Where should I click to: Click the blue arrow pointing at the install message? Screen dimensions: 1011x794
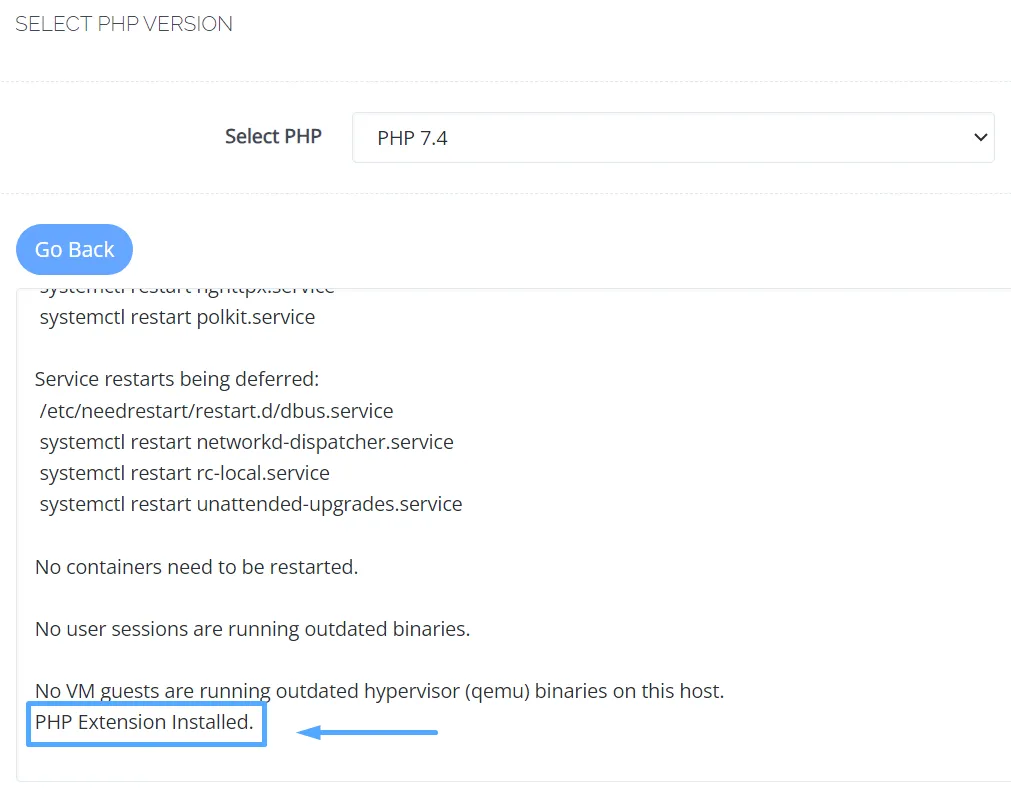click(x=367, y=732)
